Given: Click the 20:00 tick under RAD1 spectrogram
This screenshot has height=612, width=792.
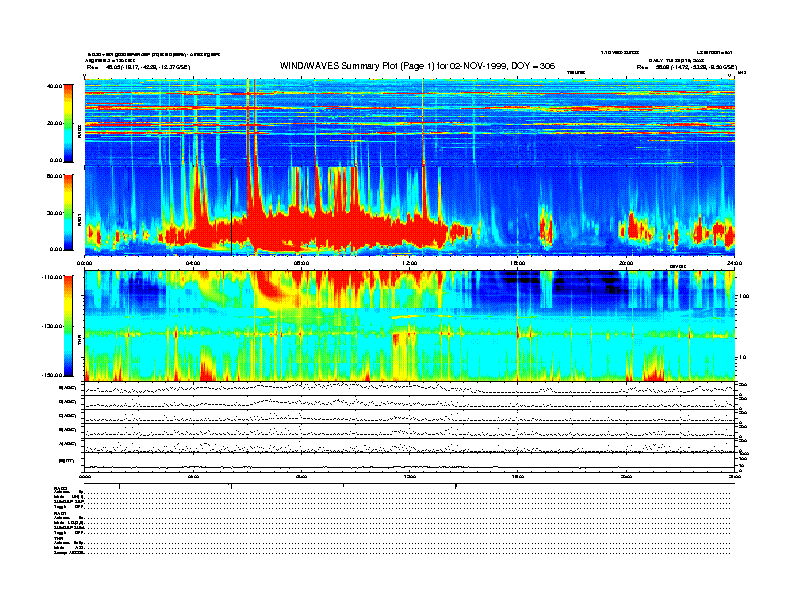Looking at the screenshot, I should (626, 263).
